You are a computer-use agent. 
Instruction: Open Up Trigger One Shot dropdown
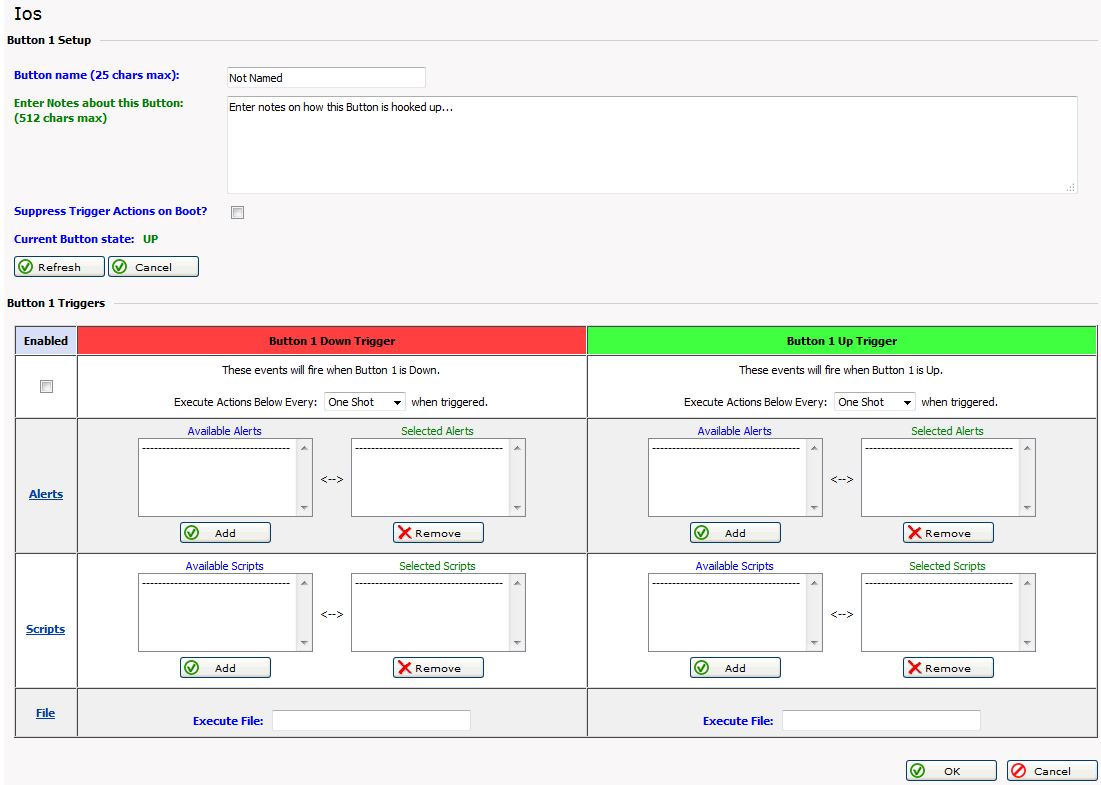click(x=875, y=402)
